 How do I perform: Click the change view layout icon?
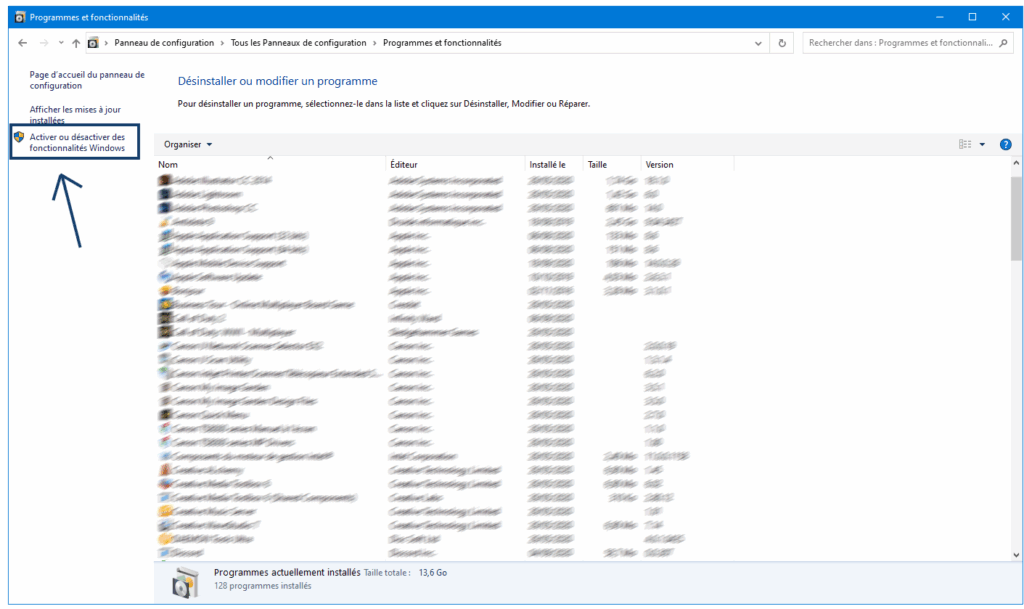point(965,145)
